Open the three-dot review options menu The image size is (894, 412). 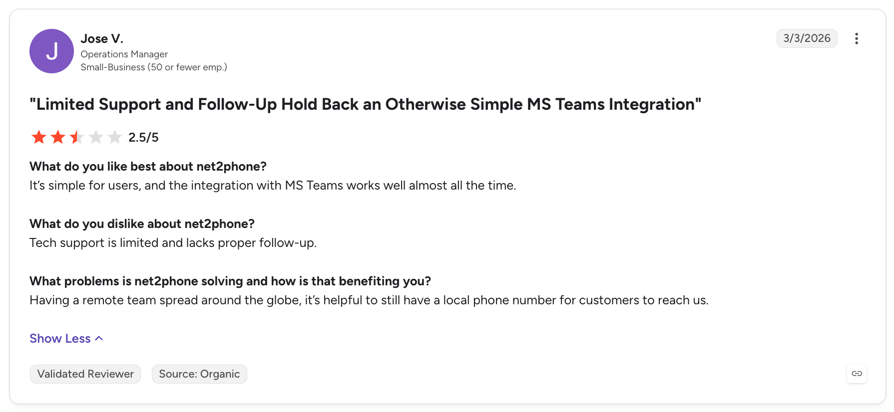click(856, 39)
